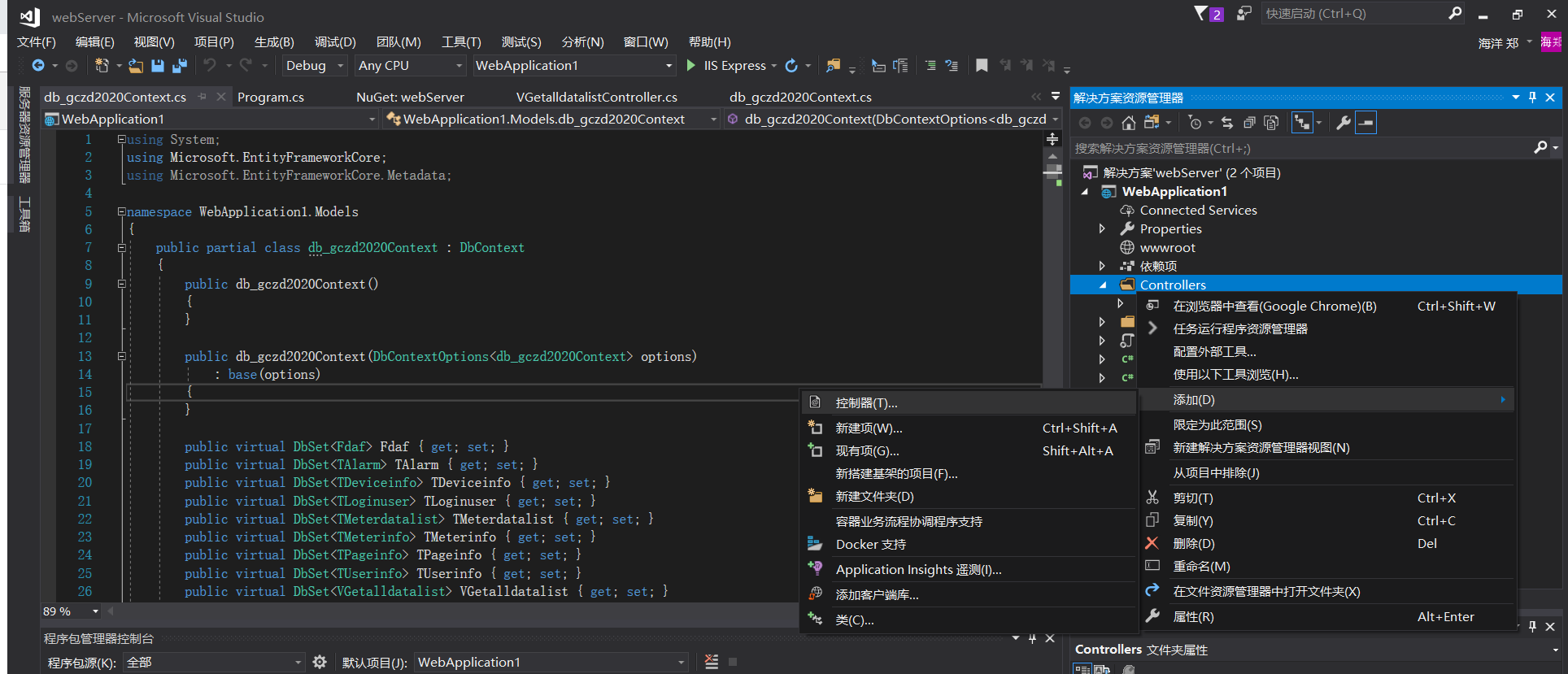Choose 新建文件夹(D) in submenu

969,497
